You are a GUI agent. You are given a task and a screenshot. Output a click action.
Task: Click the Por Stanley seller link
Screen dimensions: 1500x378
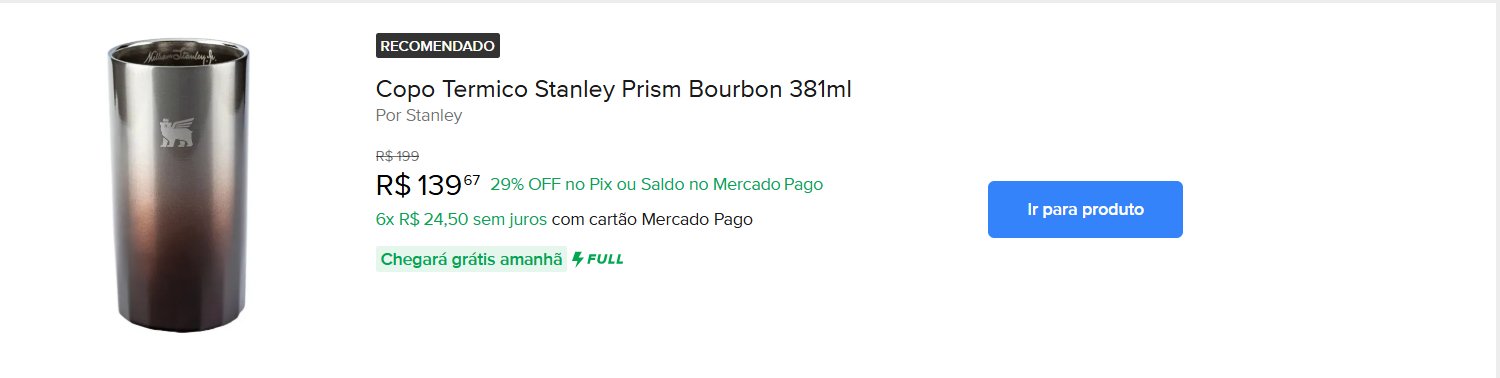[x=419, y=115]
